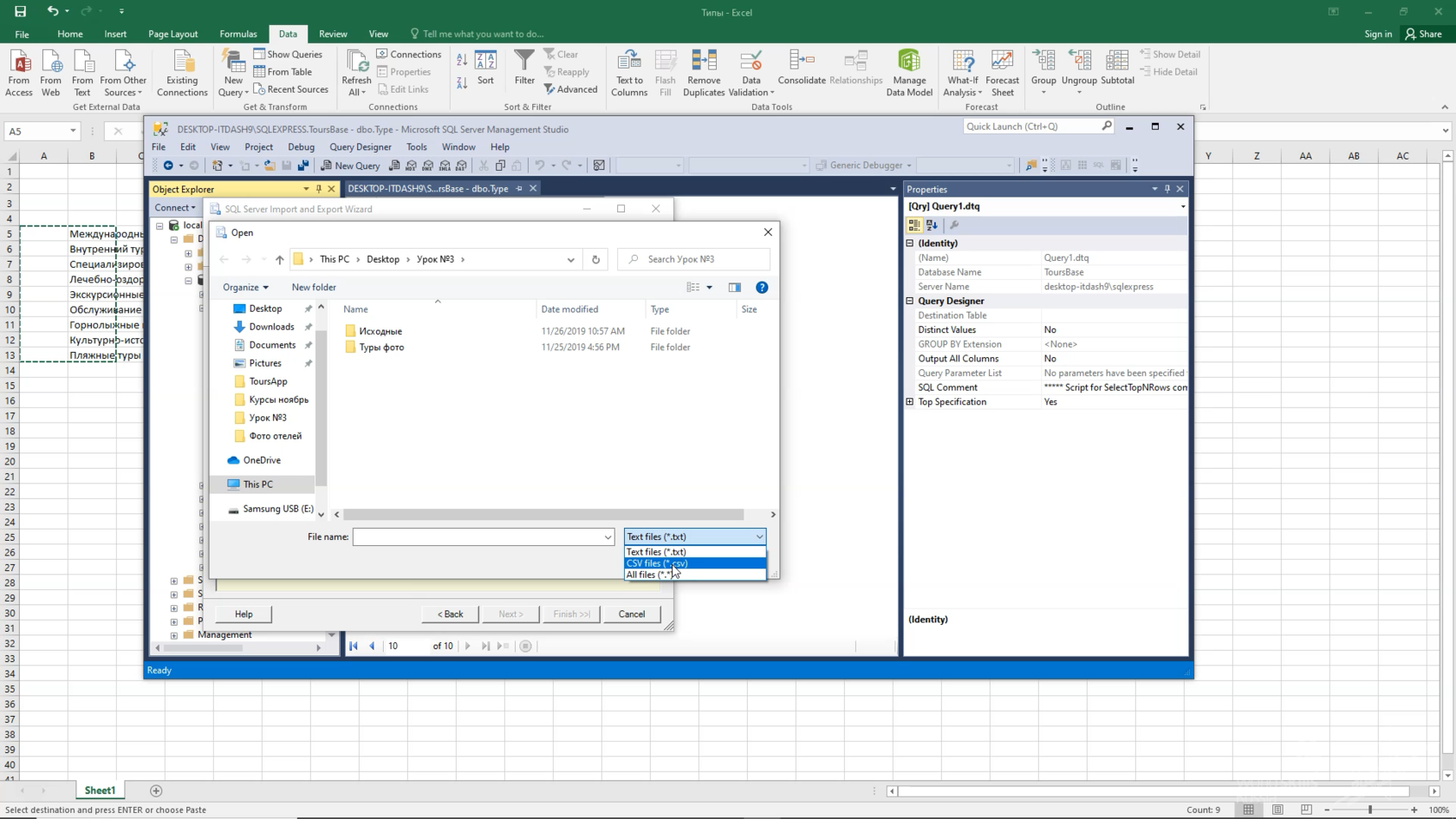Open Manage Data Model in Excel
Image resolution: width=1456 pixels, height=819 pixels.
point(909,73)
